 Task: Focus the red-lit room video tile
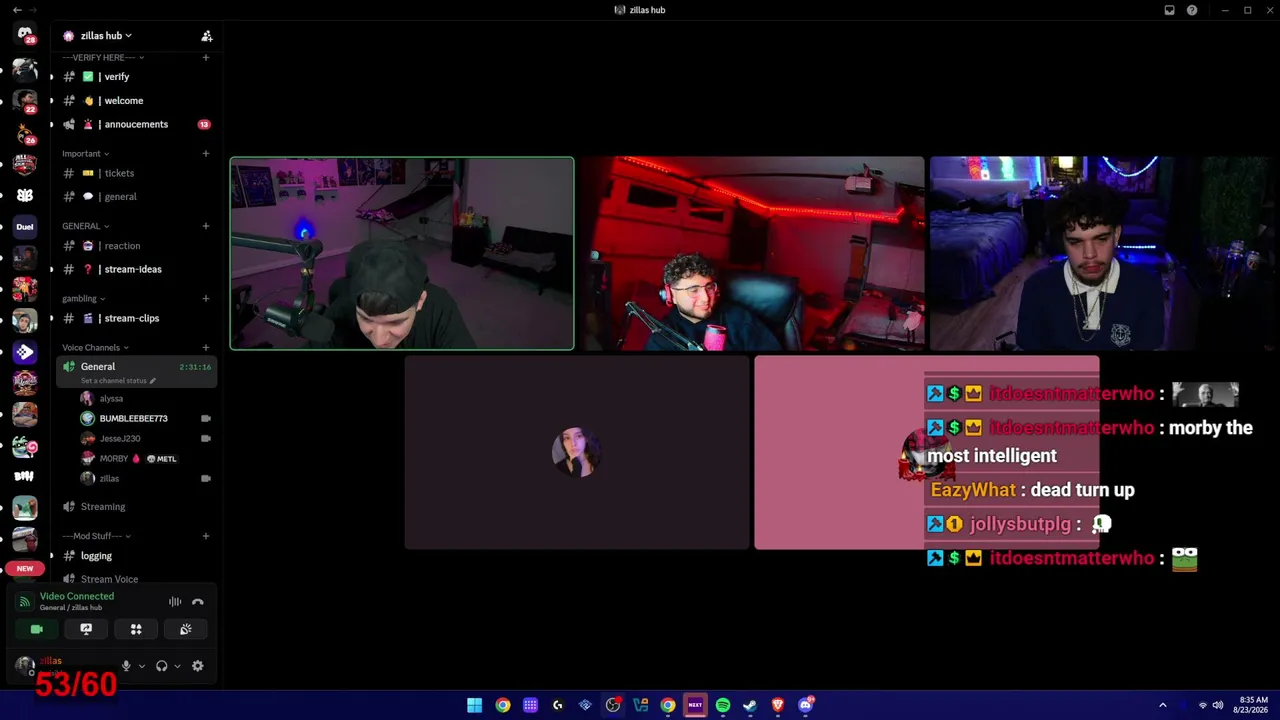coord(752,253)
